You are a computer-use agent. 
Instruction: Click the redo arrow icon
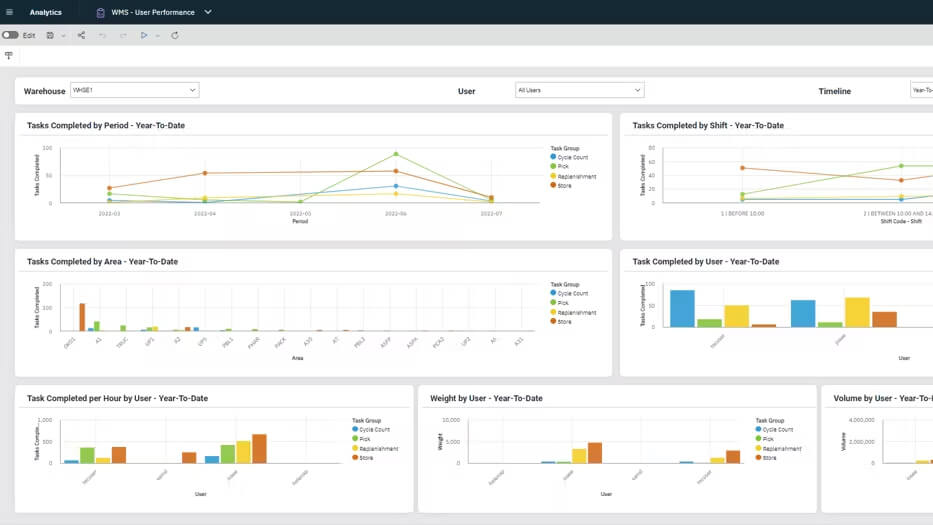123,35
